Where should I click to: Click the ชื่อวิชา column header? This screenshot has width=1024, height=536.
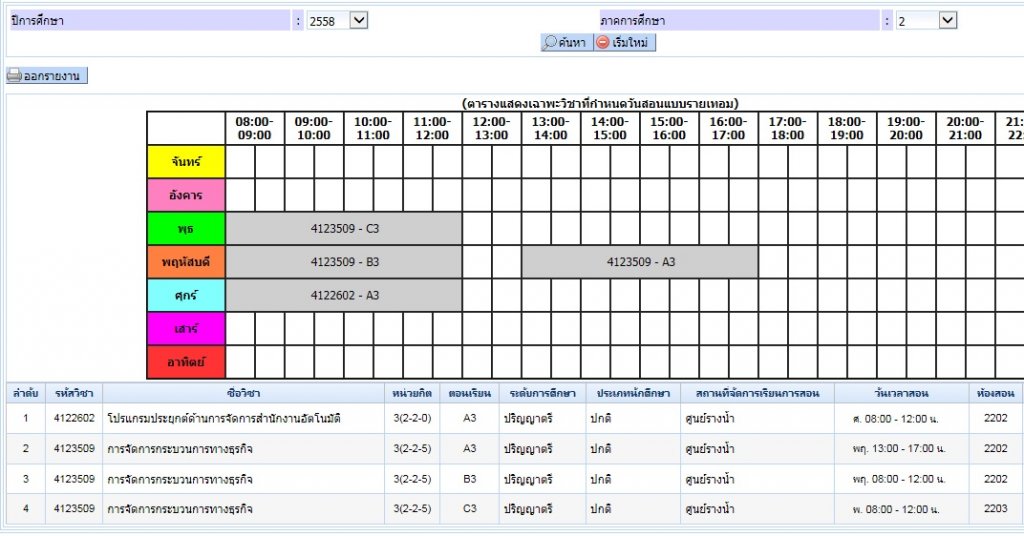coord(244,393)
